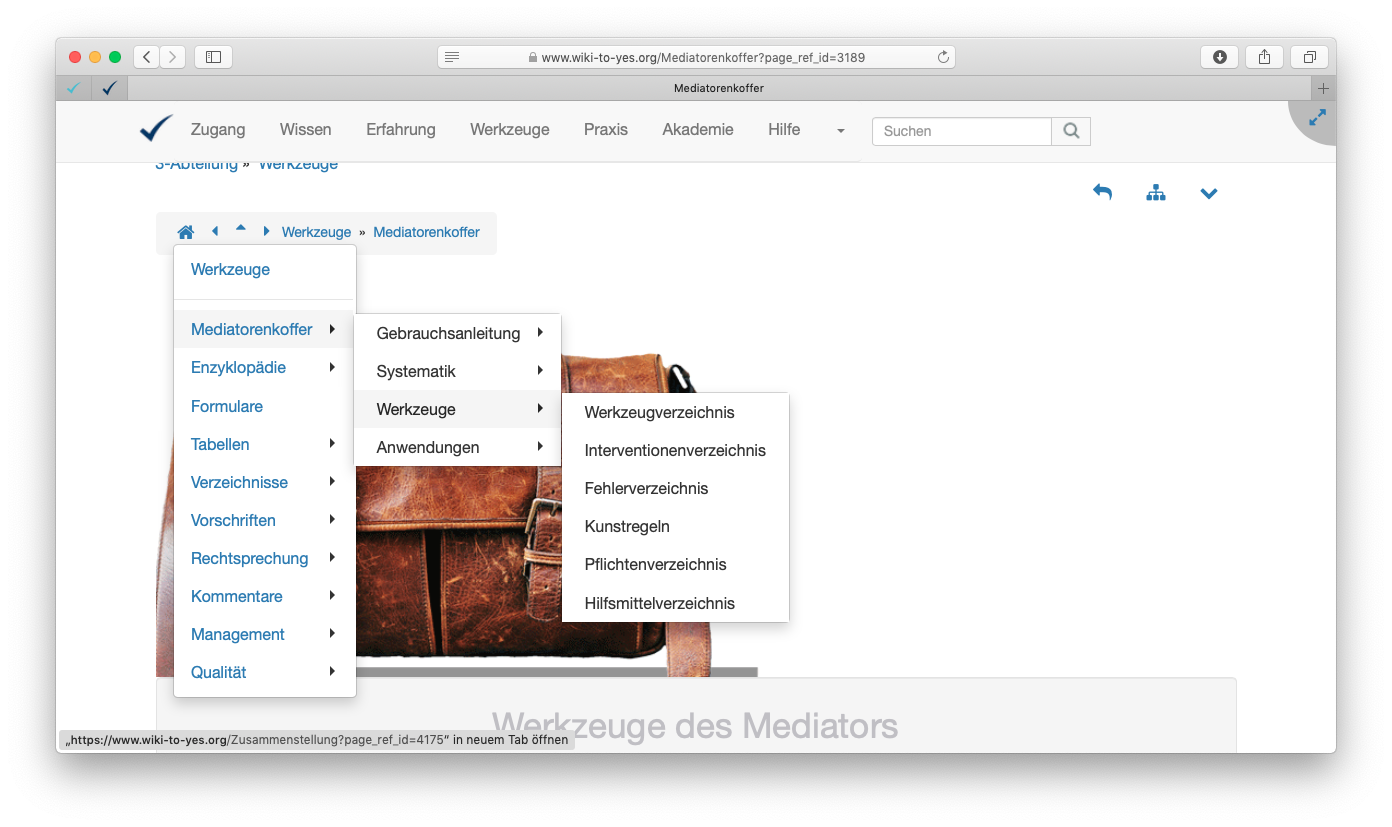Reload page with the refresh icon

click(x=942, y=57)
